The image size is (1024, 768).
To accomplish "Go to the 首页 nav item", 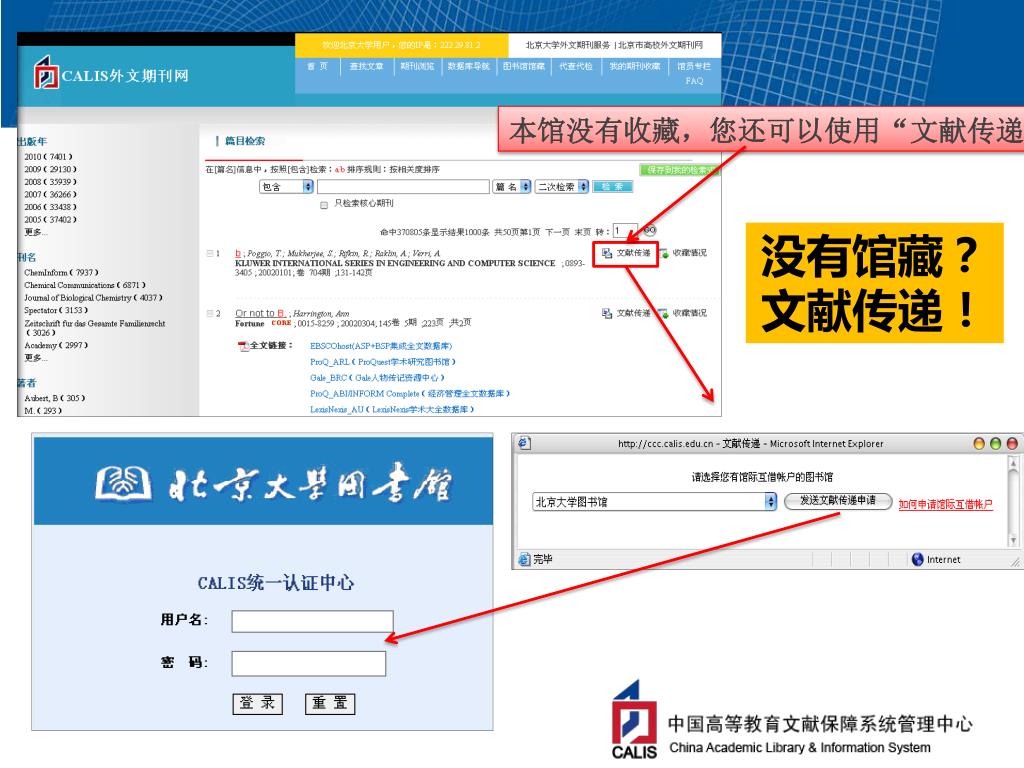I will [x=317, y=66].
